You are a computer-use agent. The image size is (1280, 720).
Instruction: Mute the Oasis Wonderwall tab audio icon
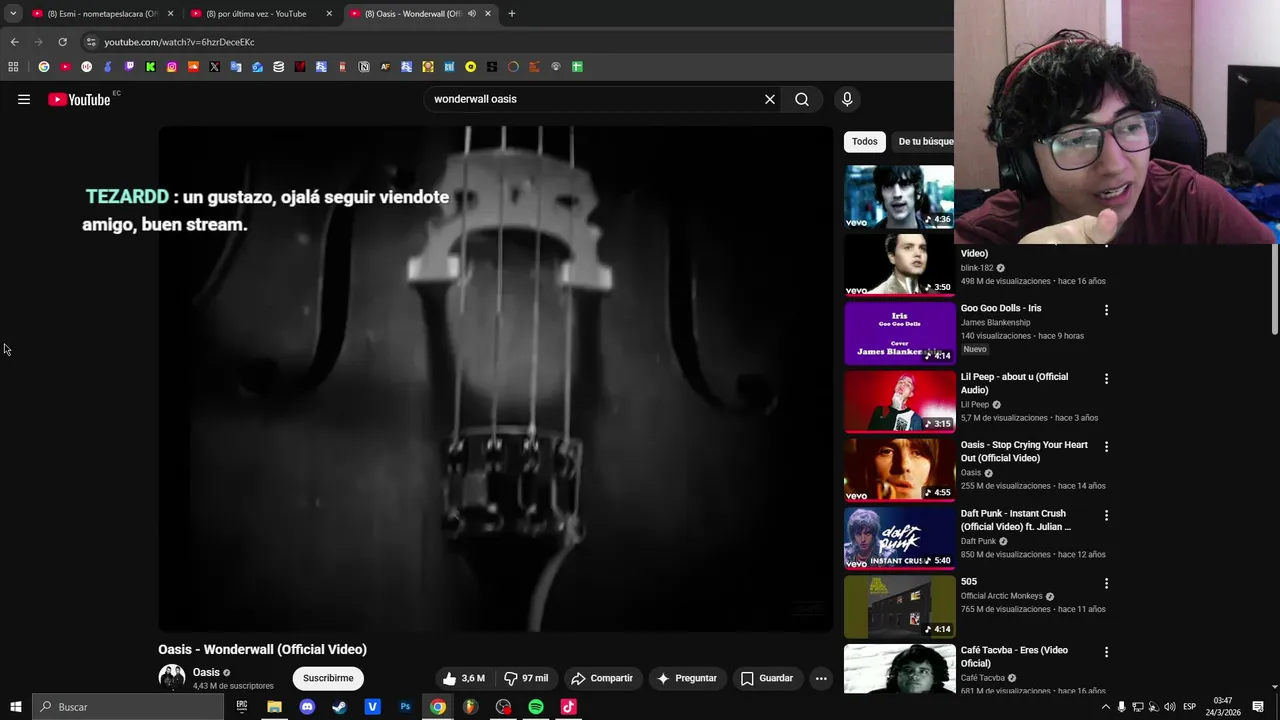click(472, 14)
